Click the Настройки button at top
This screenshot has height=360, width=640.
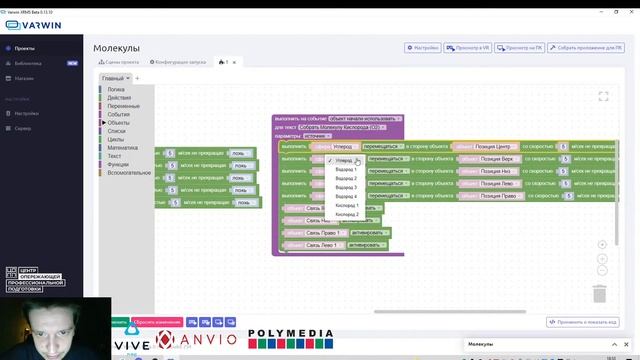[x=422, y=48]
